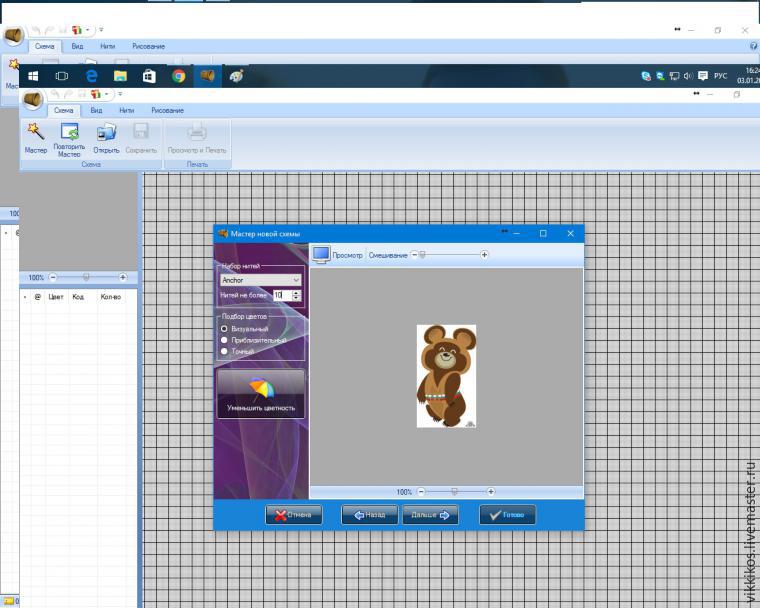Image resolution: width=760 pixels, height=608 pixels.
Task: Open Customize Quick Access arrow in back window
Action: (101, 30)
